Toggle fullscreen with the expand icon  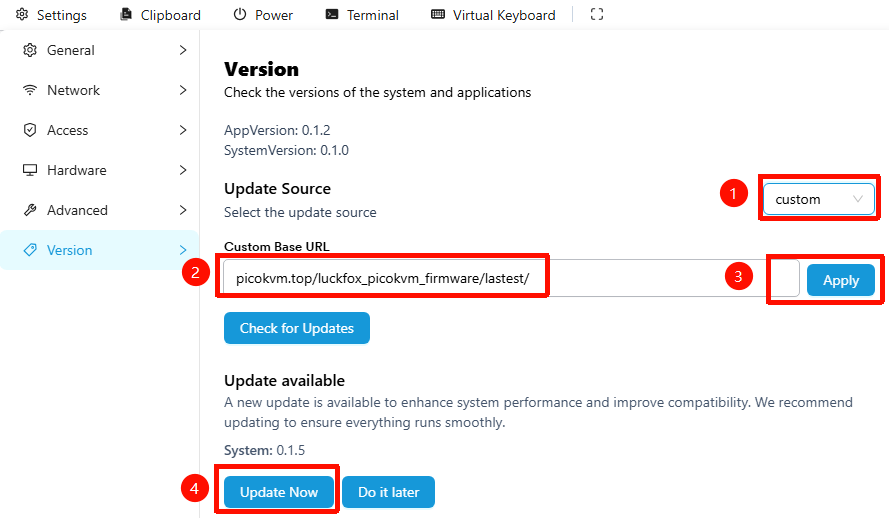[597, 15]
